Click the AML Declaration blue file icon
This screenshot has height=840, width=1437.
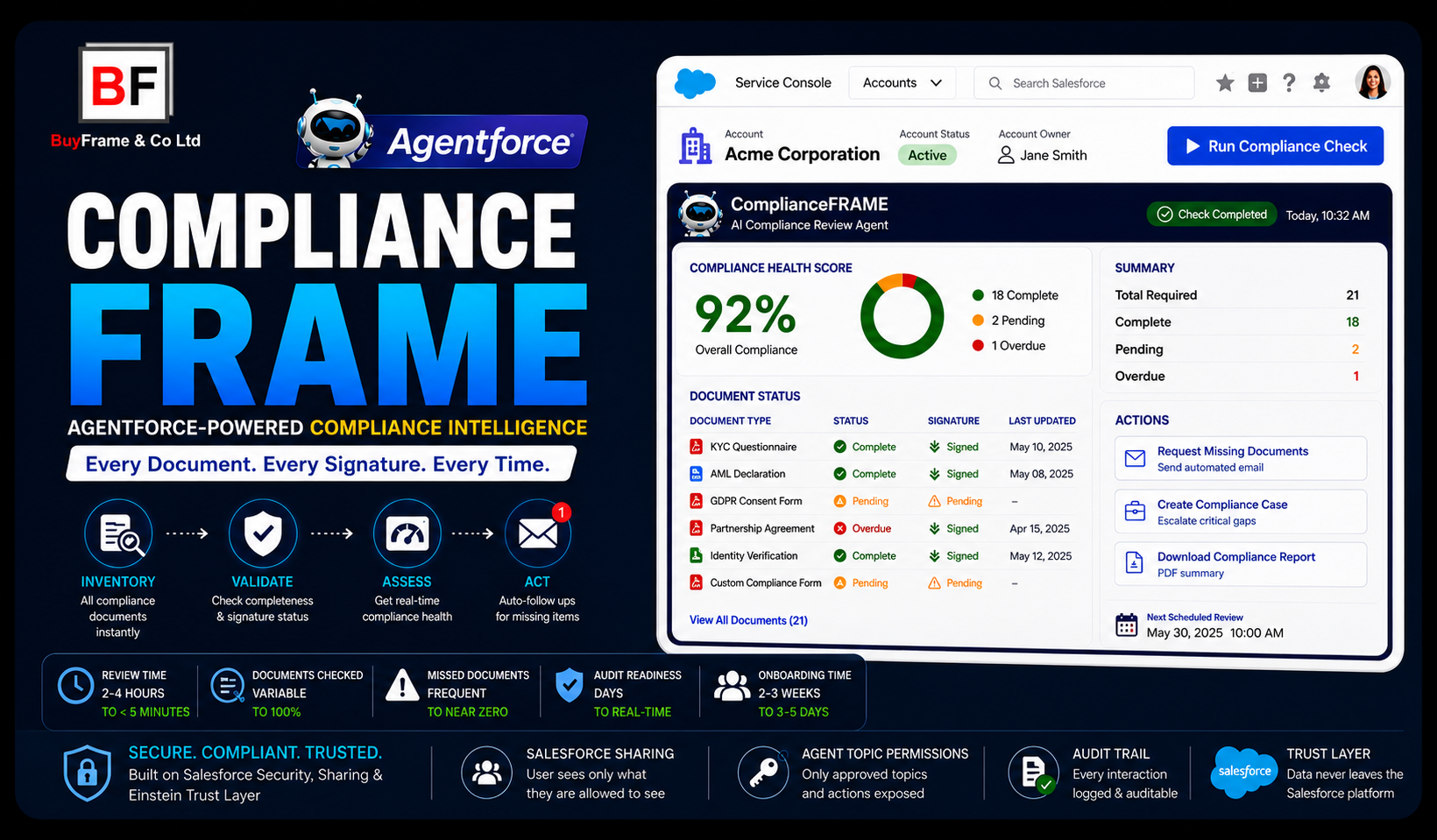[696, 474]
